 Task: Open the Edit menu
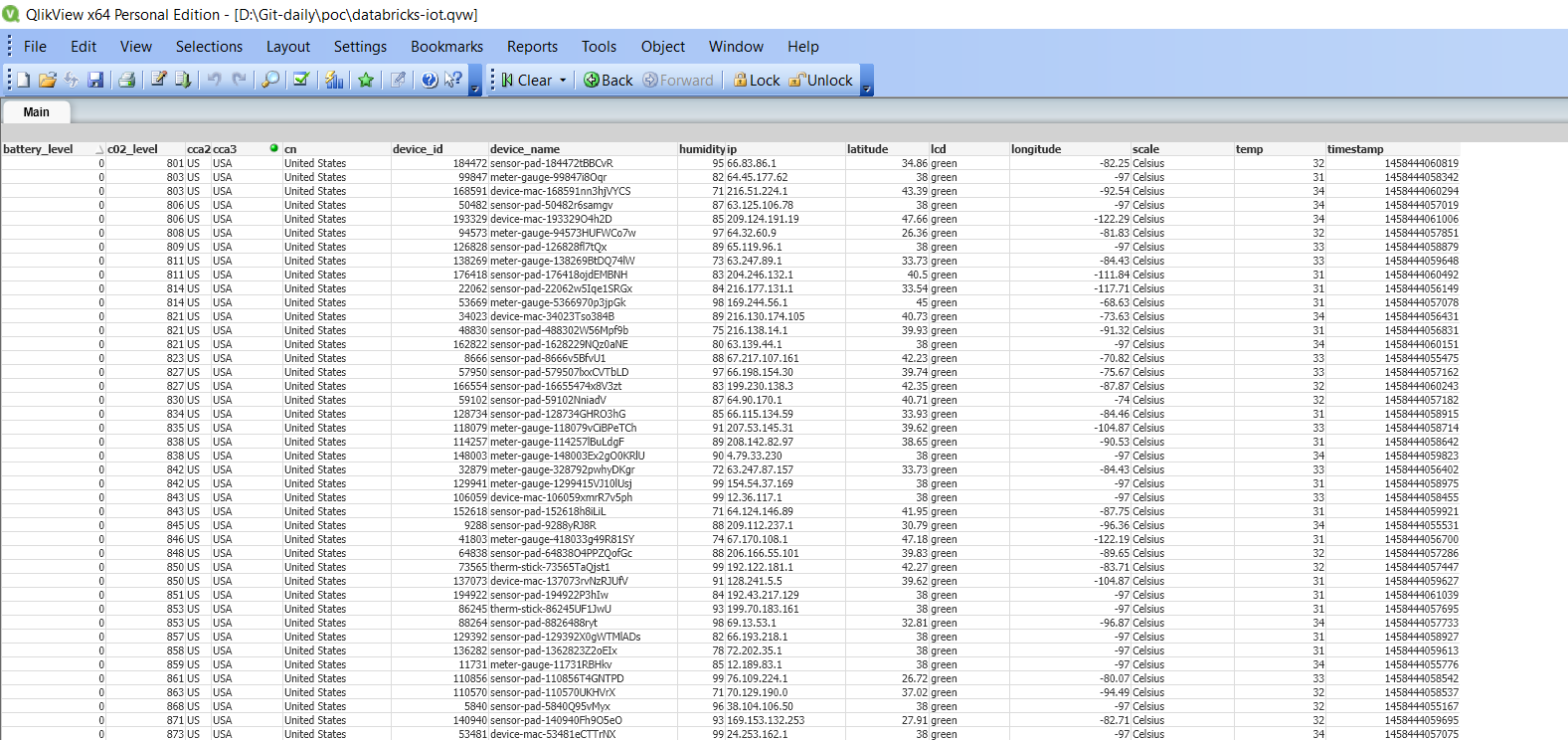(84, 47)
